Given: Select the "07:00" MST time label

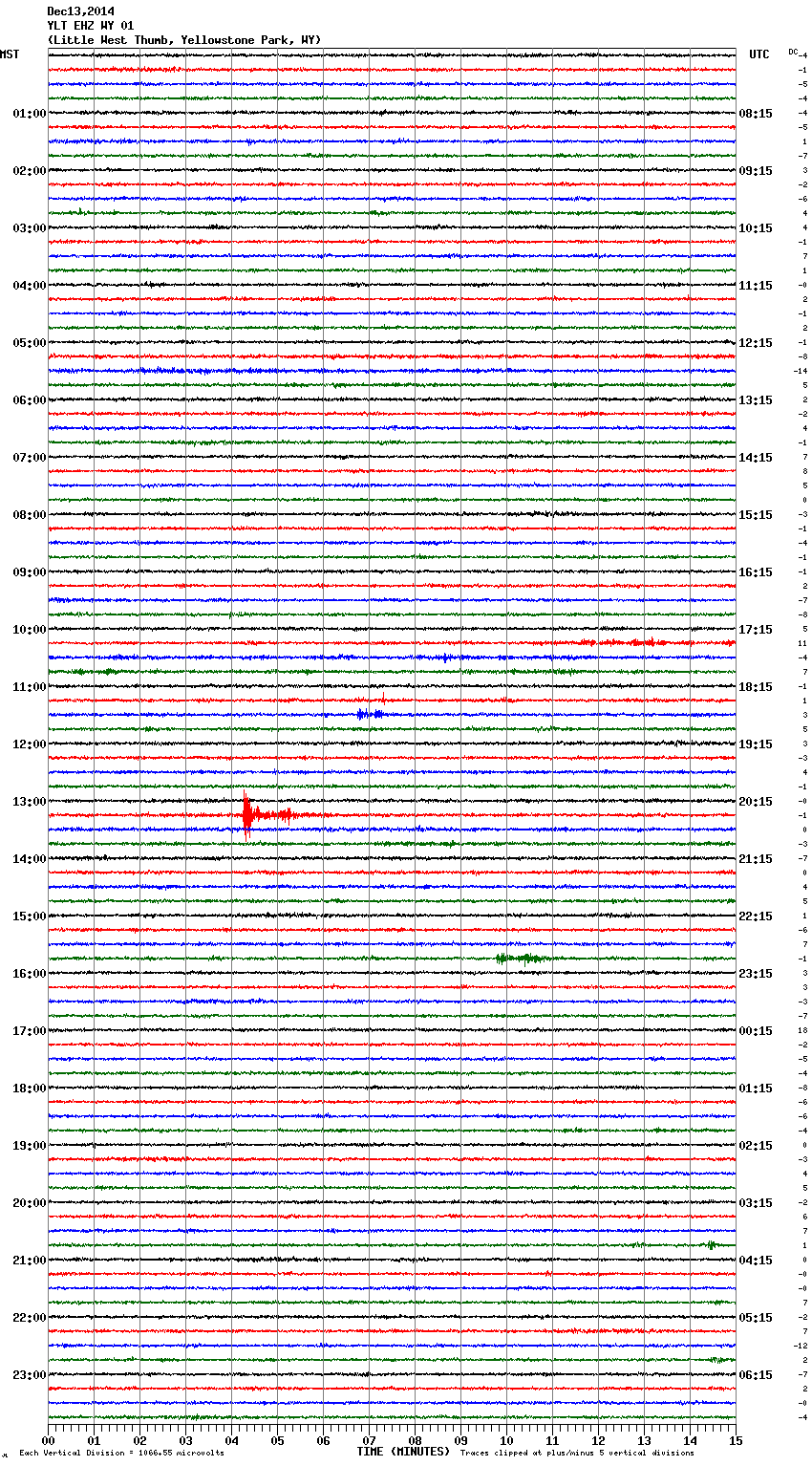Looking at the screenshot, I should 30,458.
